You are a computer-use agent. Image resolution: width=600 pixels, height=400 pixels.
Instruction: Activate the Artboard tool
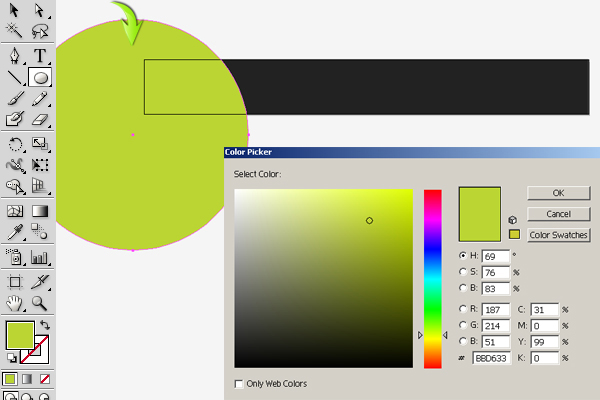point(15,282)
